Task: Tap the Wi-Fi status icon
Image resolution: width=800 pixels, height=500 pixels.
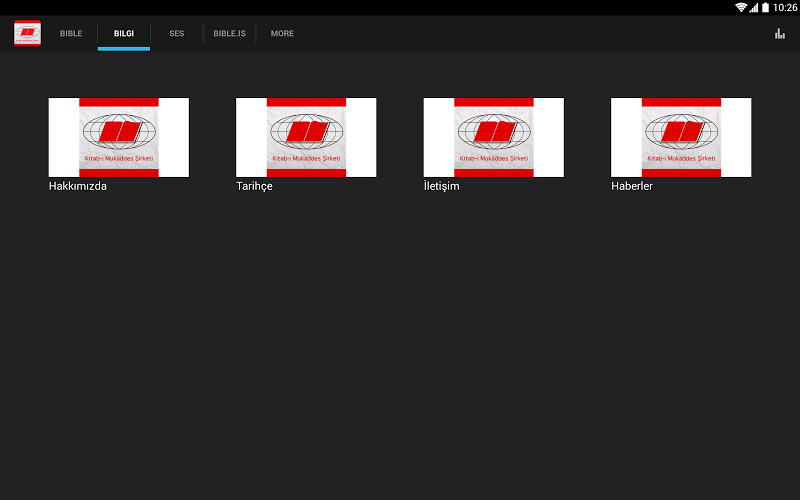Action: [741, 8]
